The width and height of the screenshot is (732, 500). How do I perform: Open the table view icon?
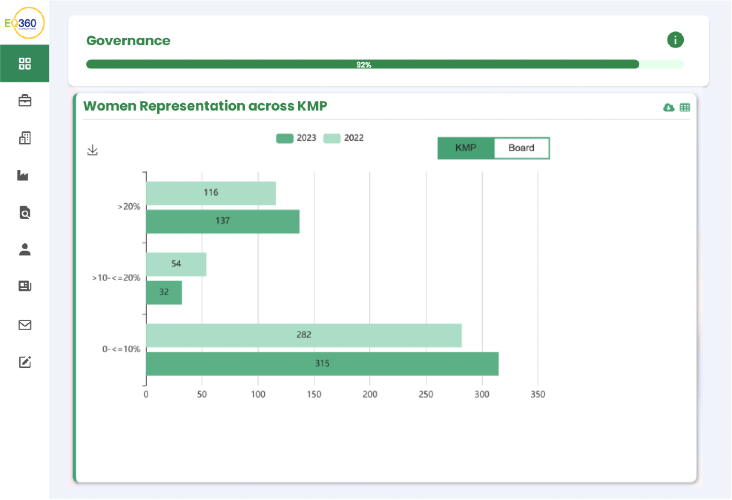(685, 107)
